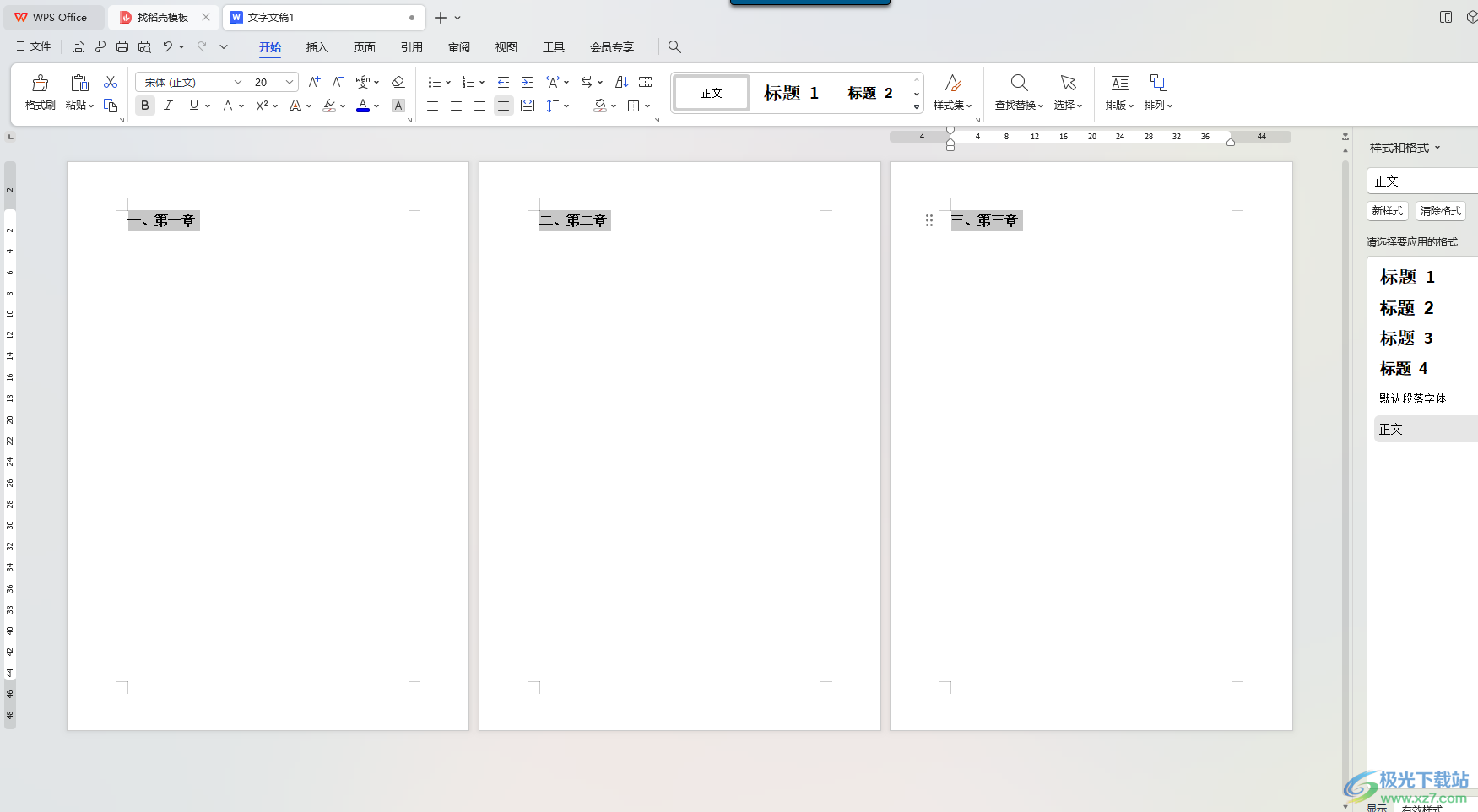Click the print icon in quick toolbar

tap(122, 46)
